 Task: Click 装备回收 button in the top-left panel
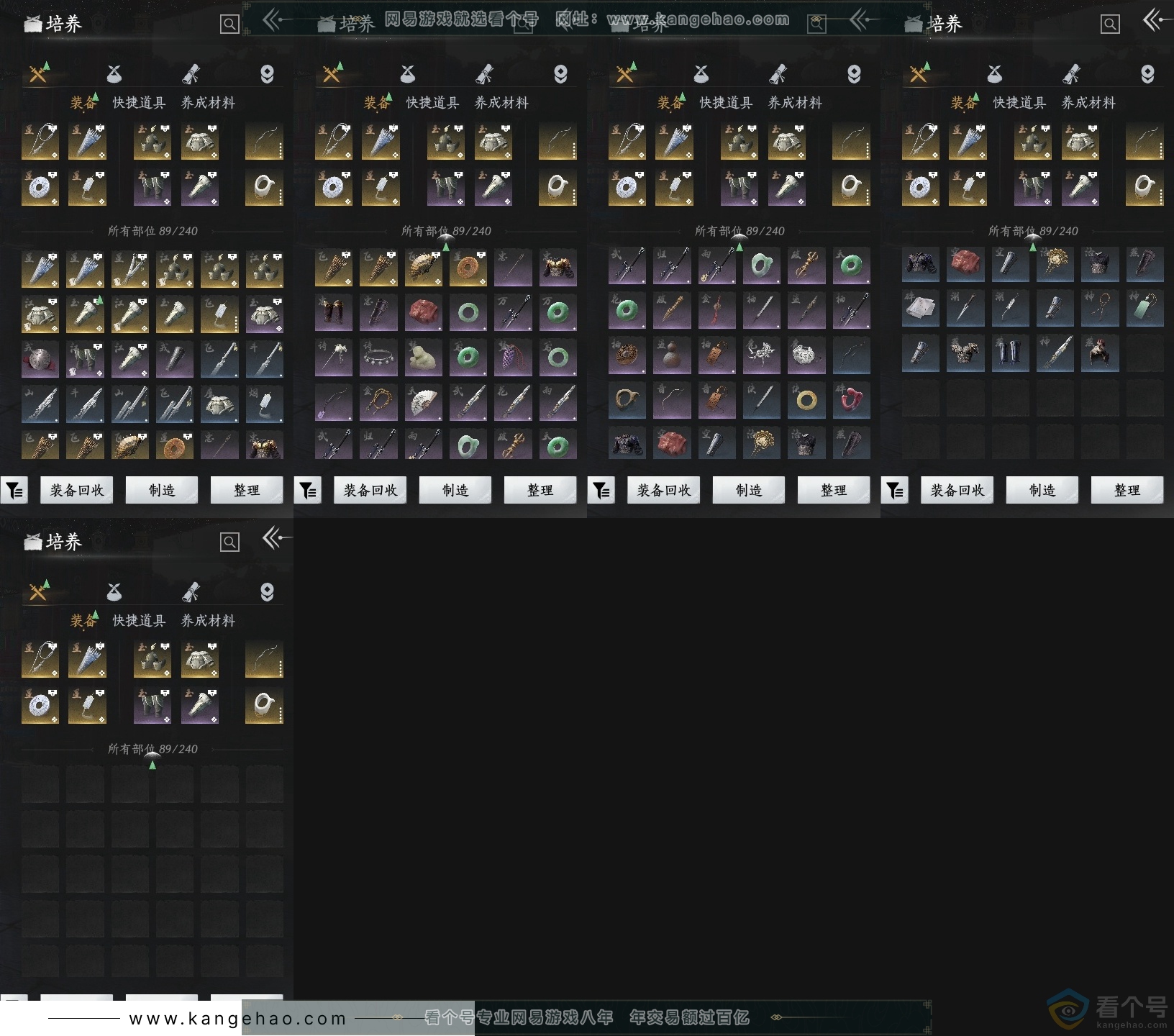pyautogui.click(x=77, y=490)
